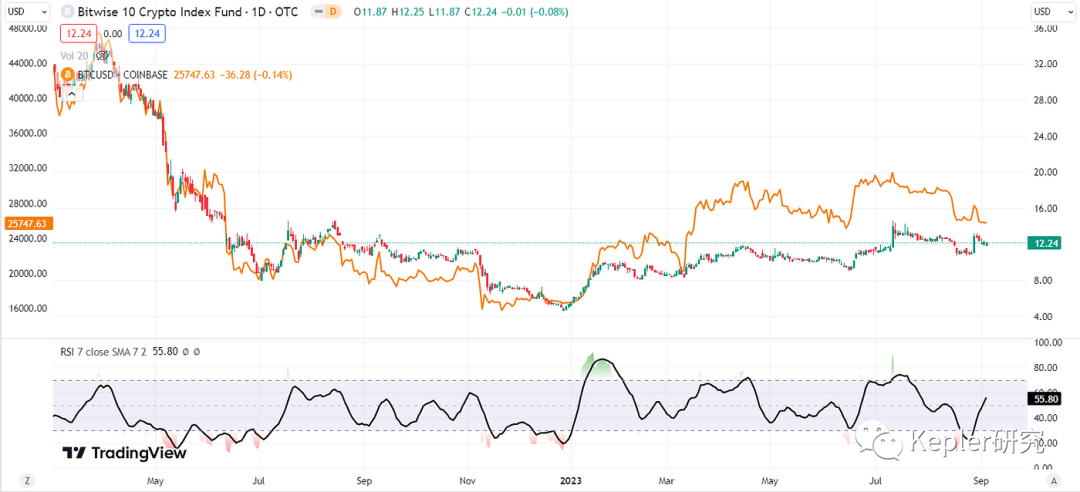This screenshot has width=1080, height=492.
Task: Click the Z timezone button below the left axis
Action: [x=26, y=480]
